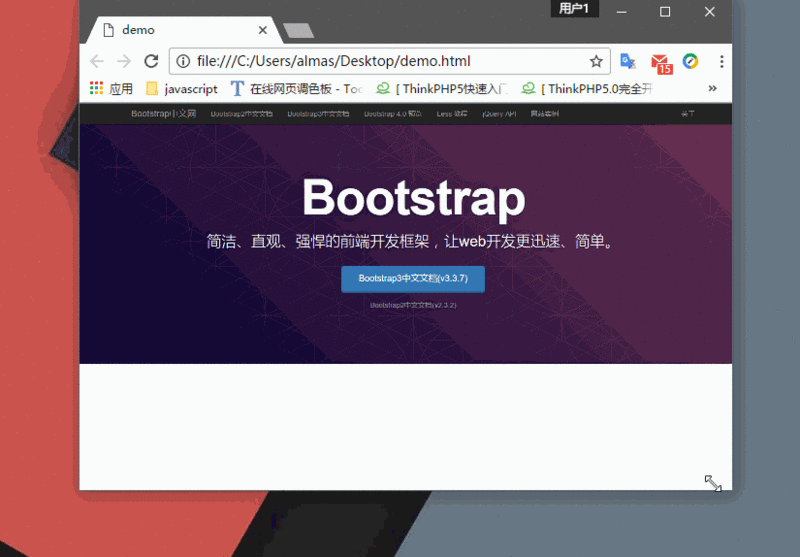Open the javascript bookmarks folder
Viewport: 800px width, 557px height.
[x=182, y=89]
